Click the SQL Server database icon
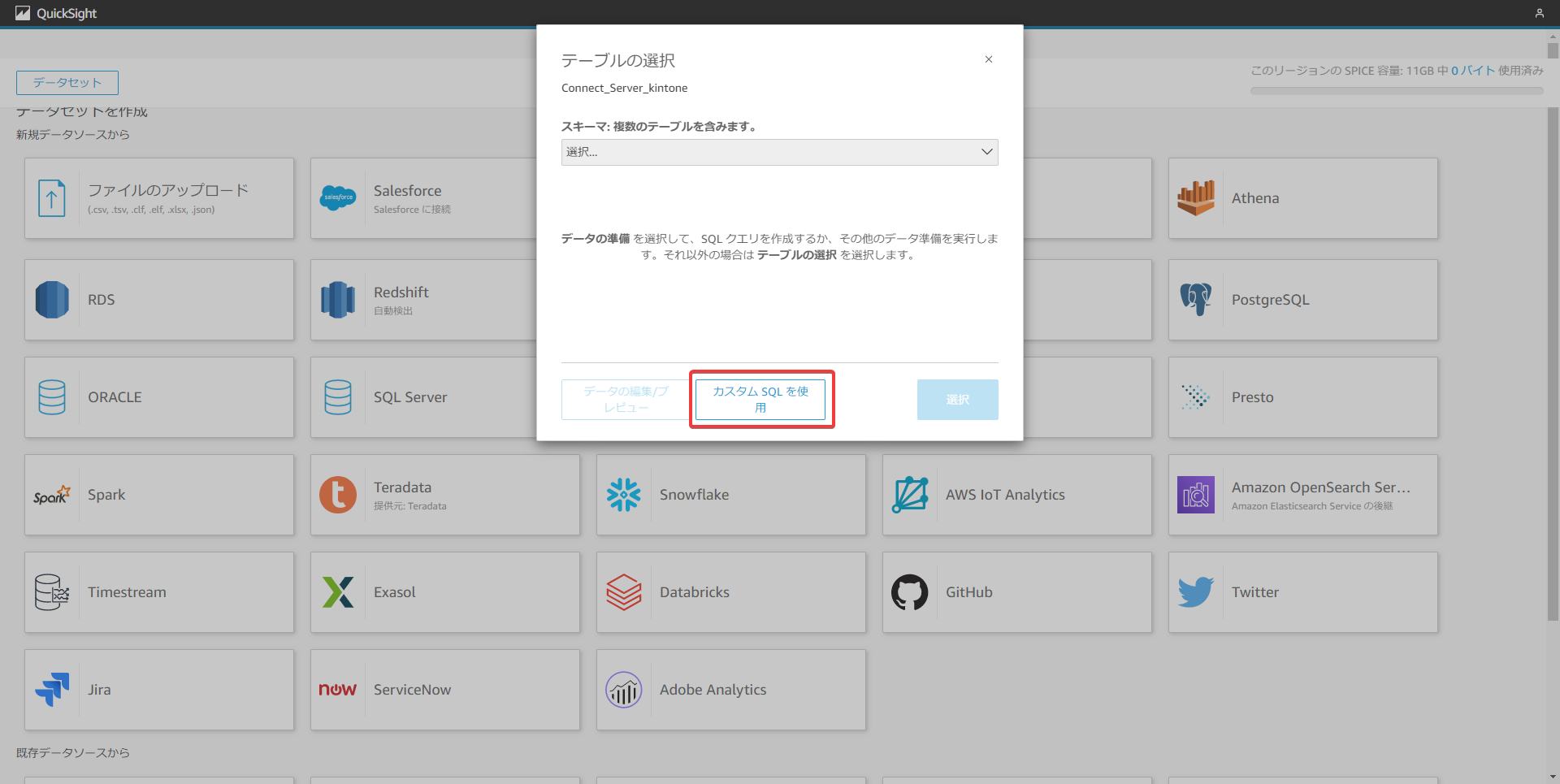 pyautogui.click(x=338, y=397)
